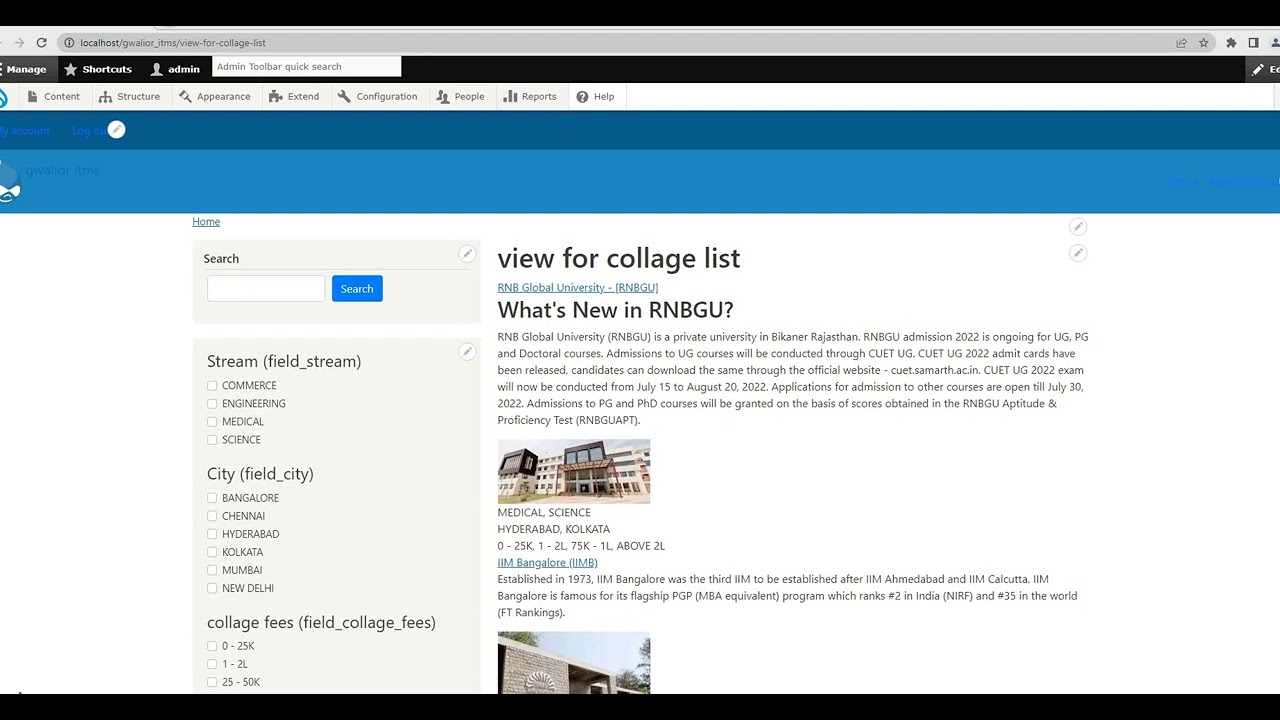The image size is (1280, 720).
Task: Open the browser side panel icon
Action: (x=1253, y=43)
